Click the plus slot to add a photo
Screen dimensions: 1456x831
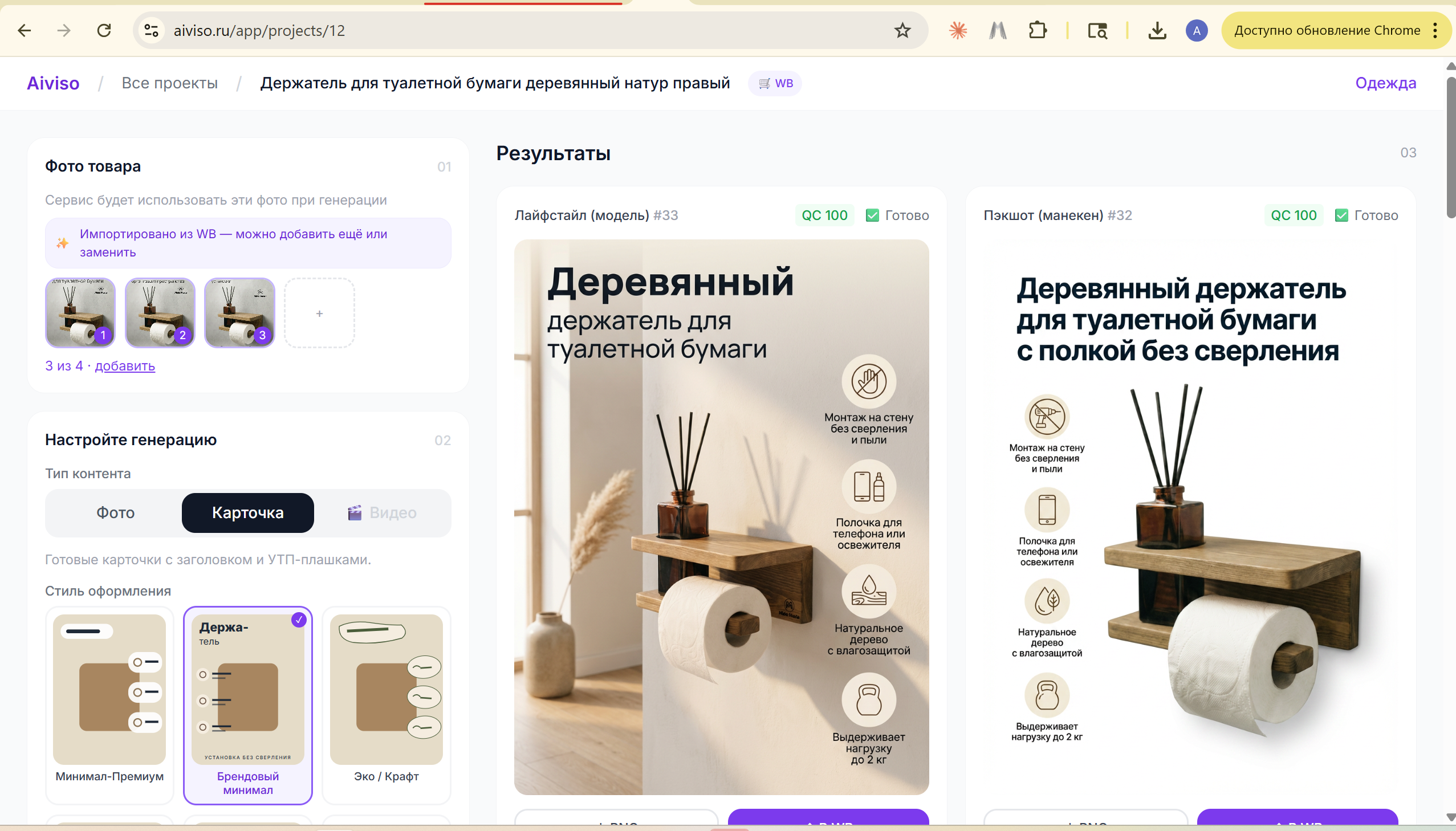point(320,313)
